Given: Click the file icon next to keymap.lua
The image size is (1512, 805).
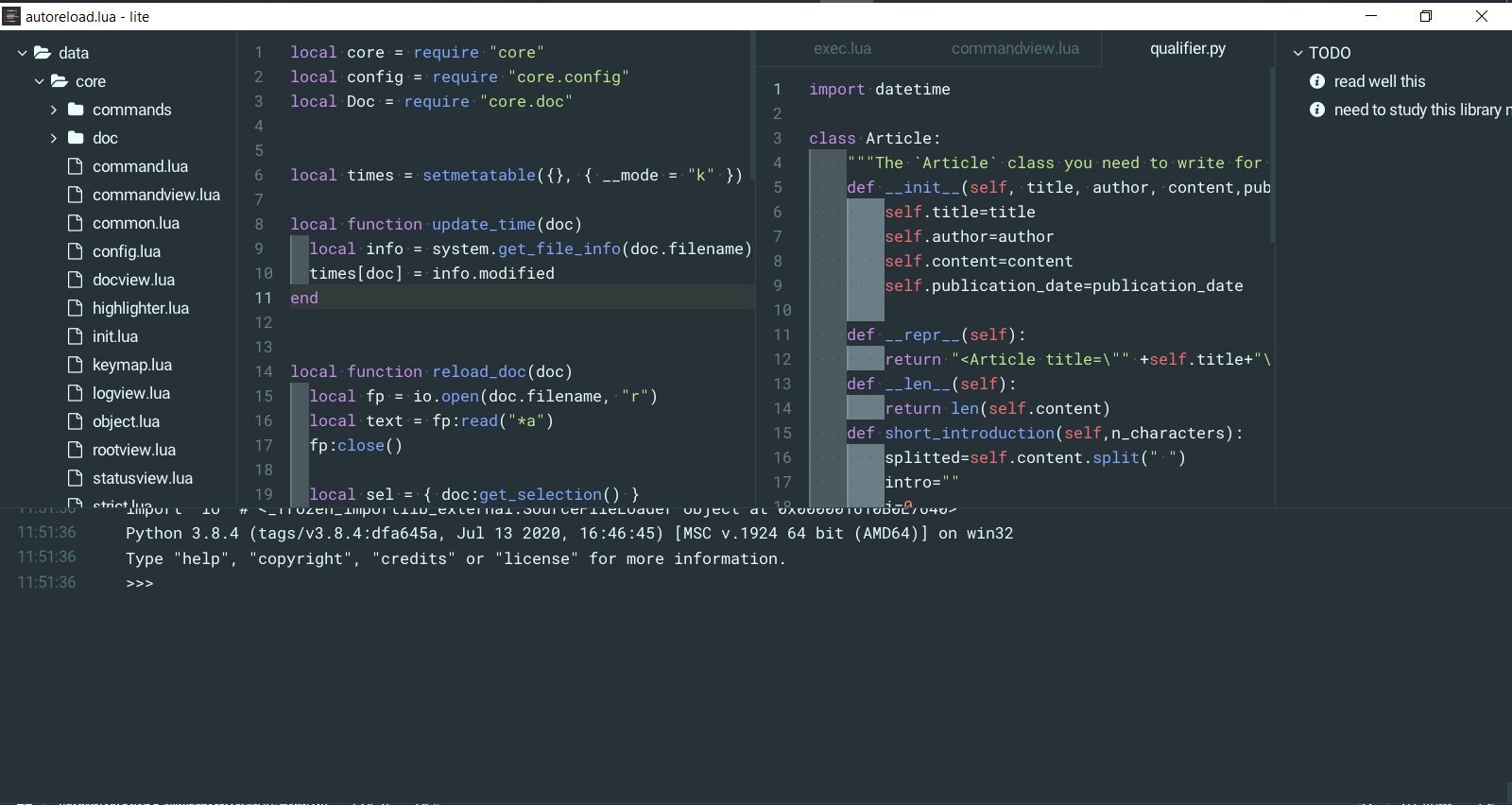Looking at the screenshot, I should (76, 365).
